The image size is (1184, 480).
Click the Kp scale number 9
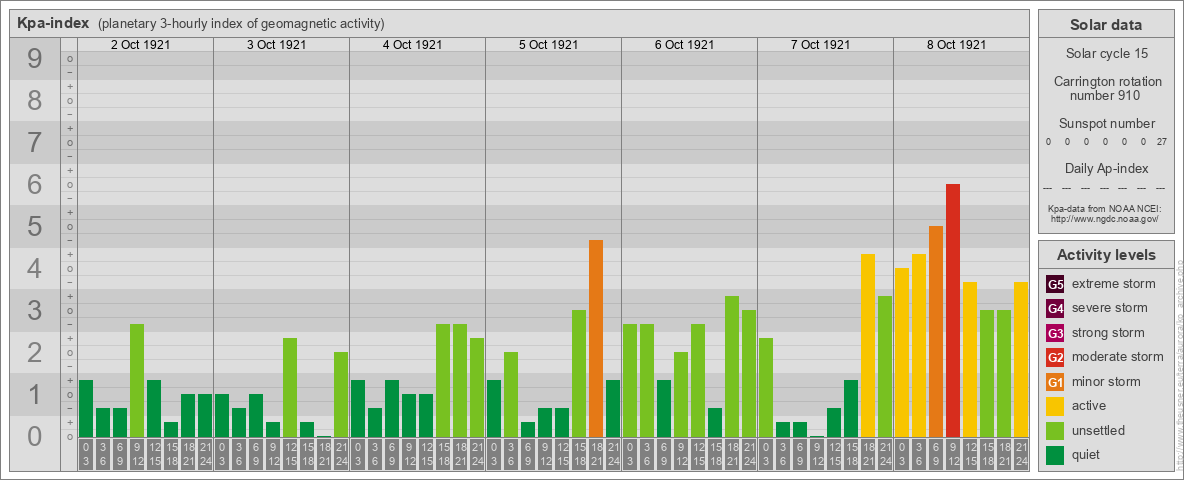pyautogui.click(x=35, y=58)
